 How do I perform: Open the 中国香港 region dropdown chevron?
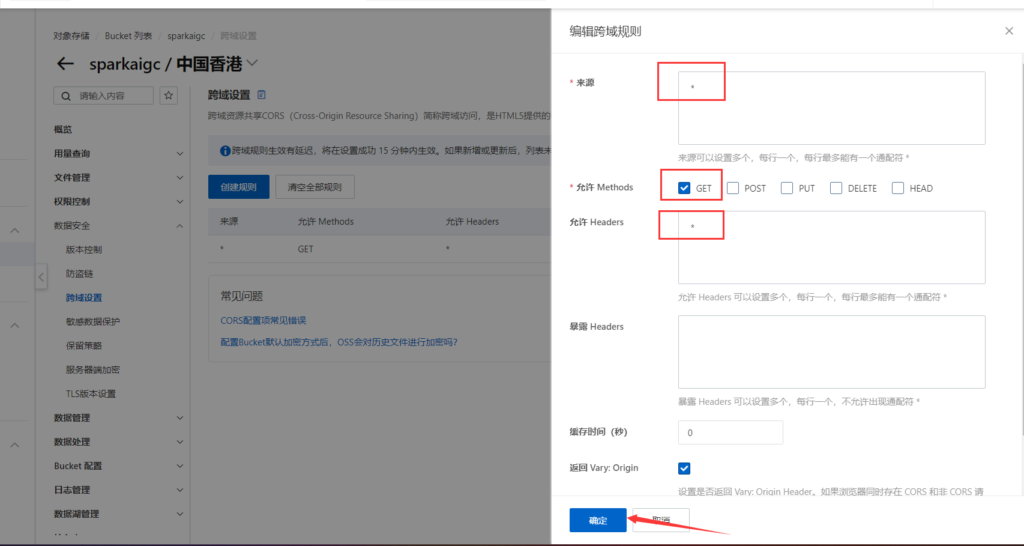click(252, 63)
